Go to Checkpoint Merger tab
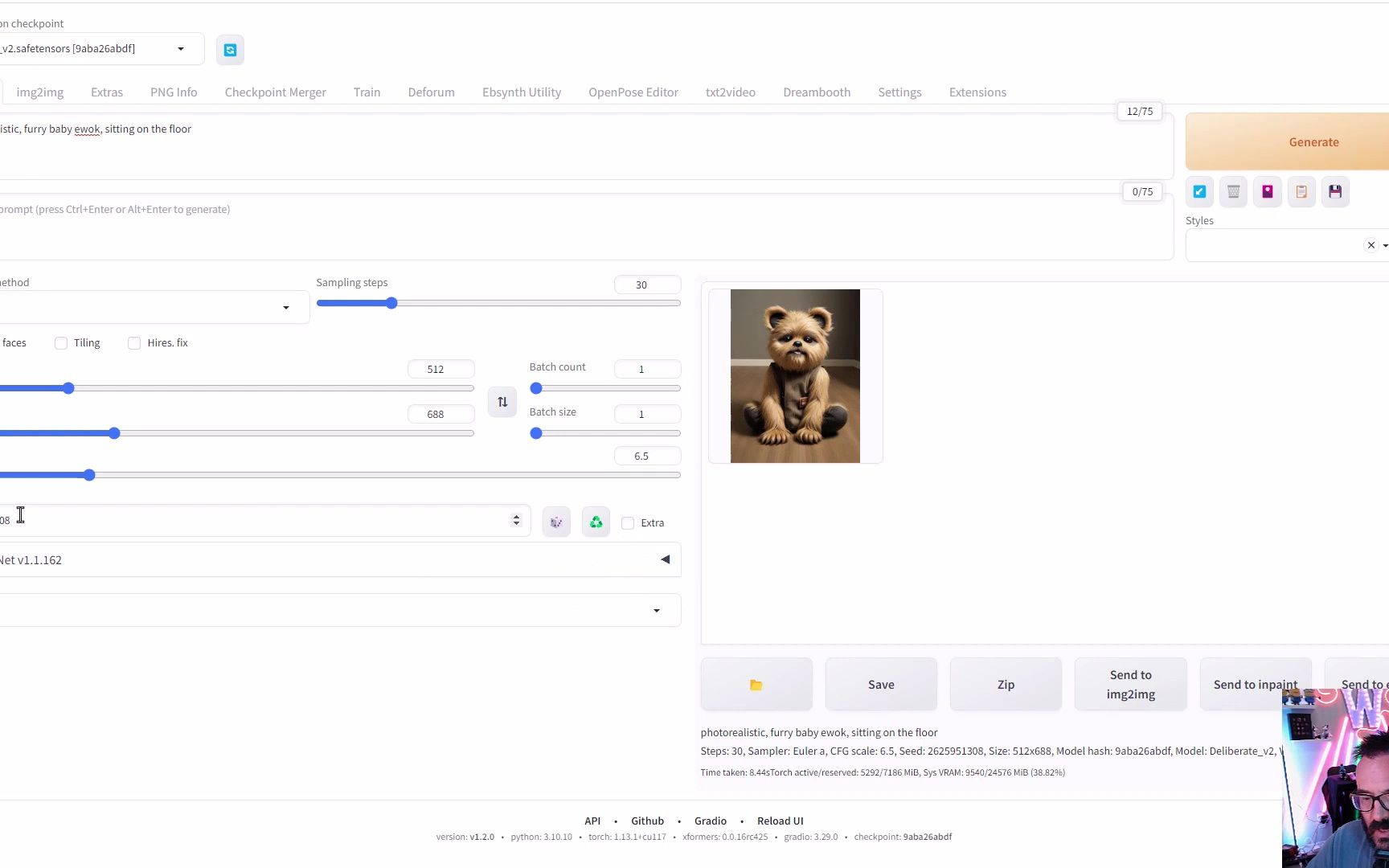Viewport: 1389px width, 868px height. pyautogui.click(x=276, y=92)
